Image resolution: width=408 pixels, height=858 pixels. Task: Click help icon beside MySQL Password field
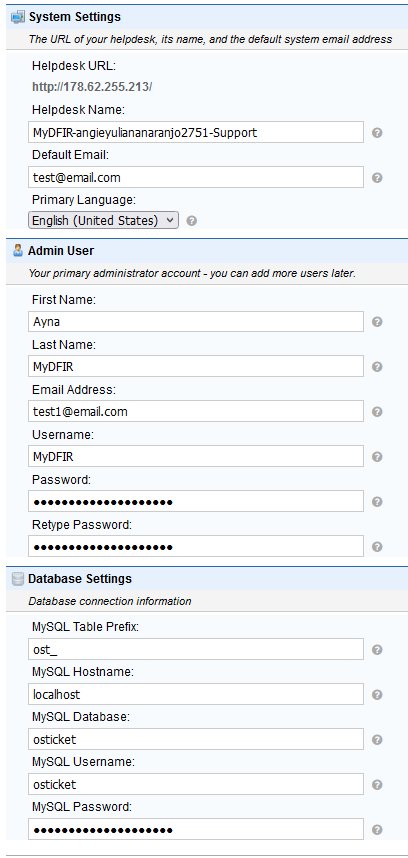pos(377,830)
